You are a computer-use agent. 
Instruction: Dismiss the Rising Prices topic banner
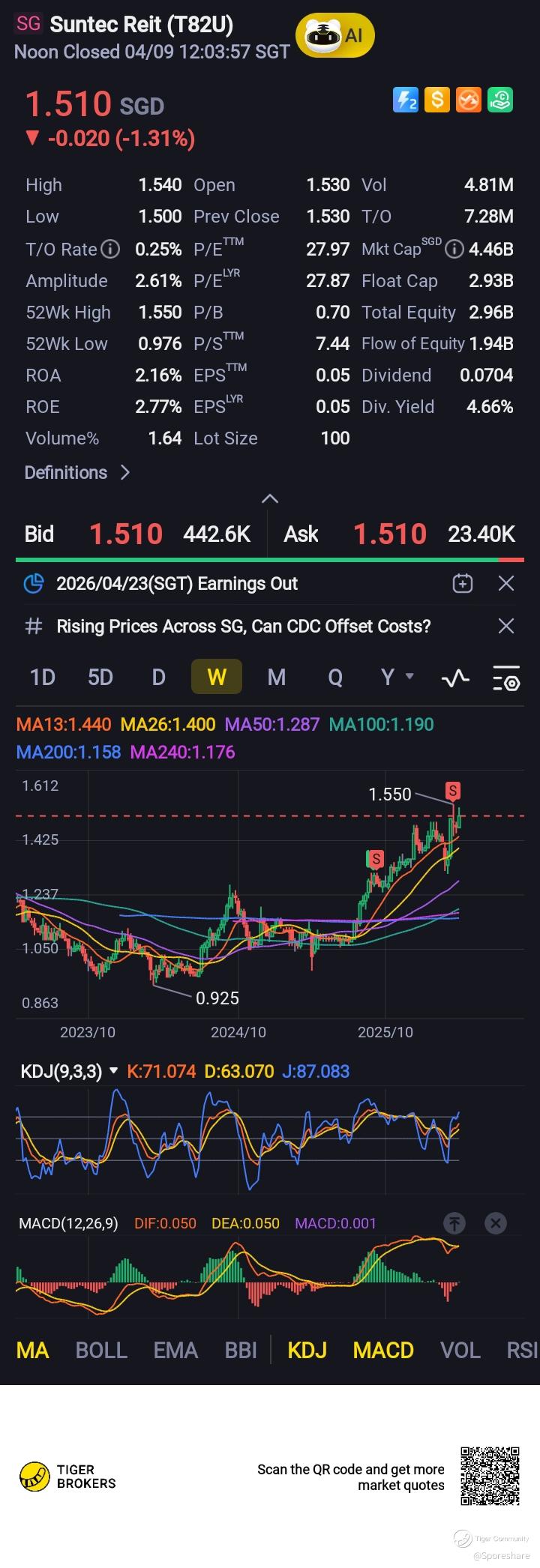[506, 626]
